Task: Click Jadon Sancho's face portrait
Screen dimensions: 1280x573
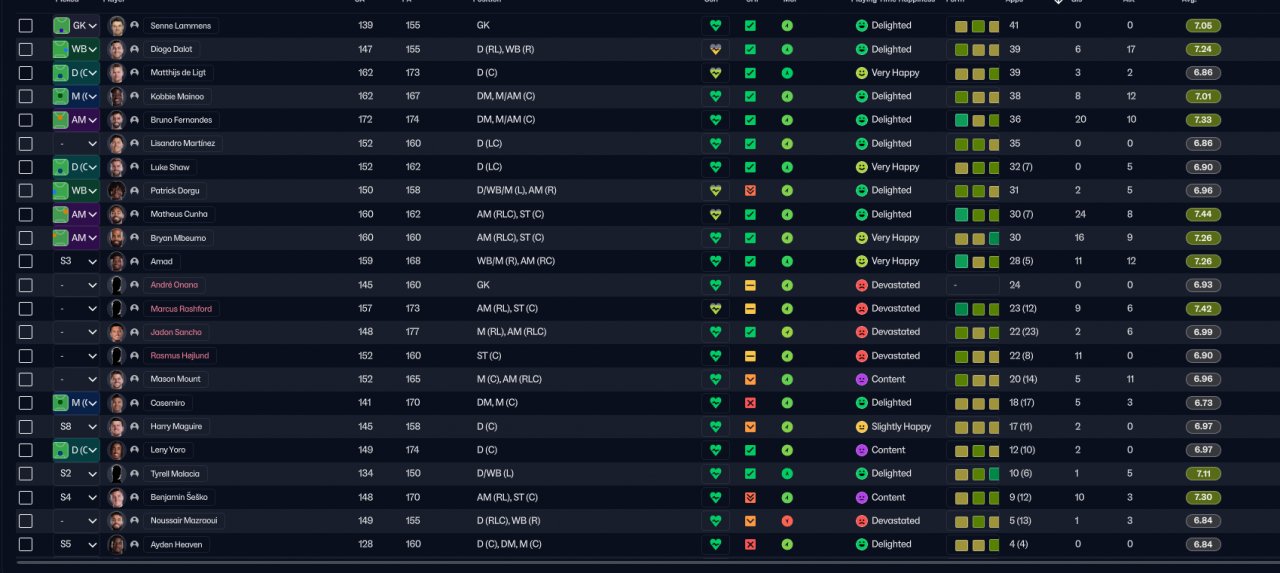Action: (x=117, y=332)
